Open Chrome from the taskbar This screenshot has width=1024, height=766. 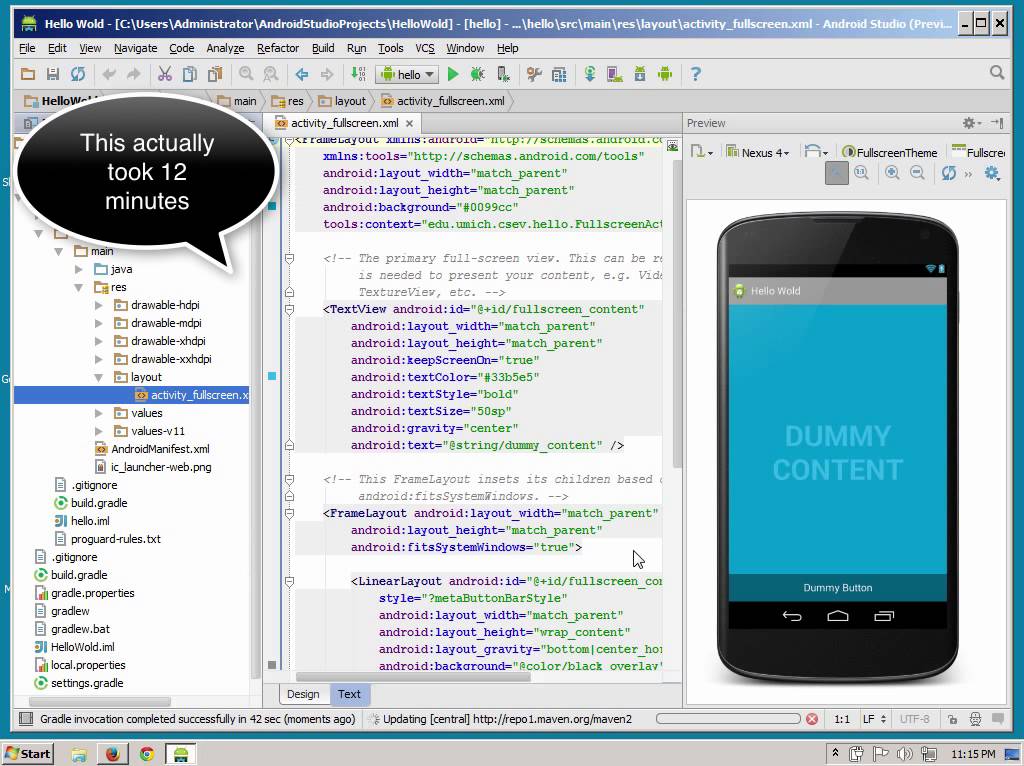pyautogui.click(x=147, y=754)
